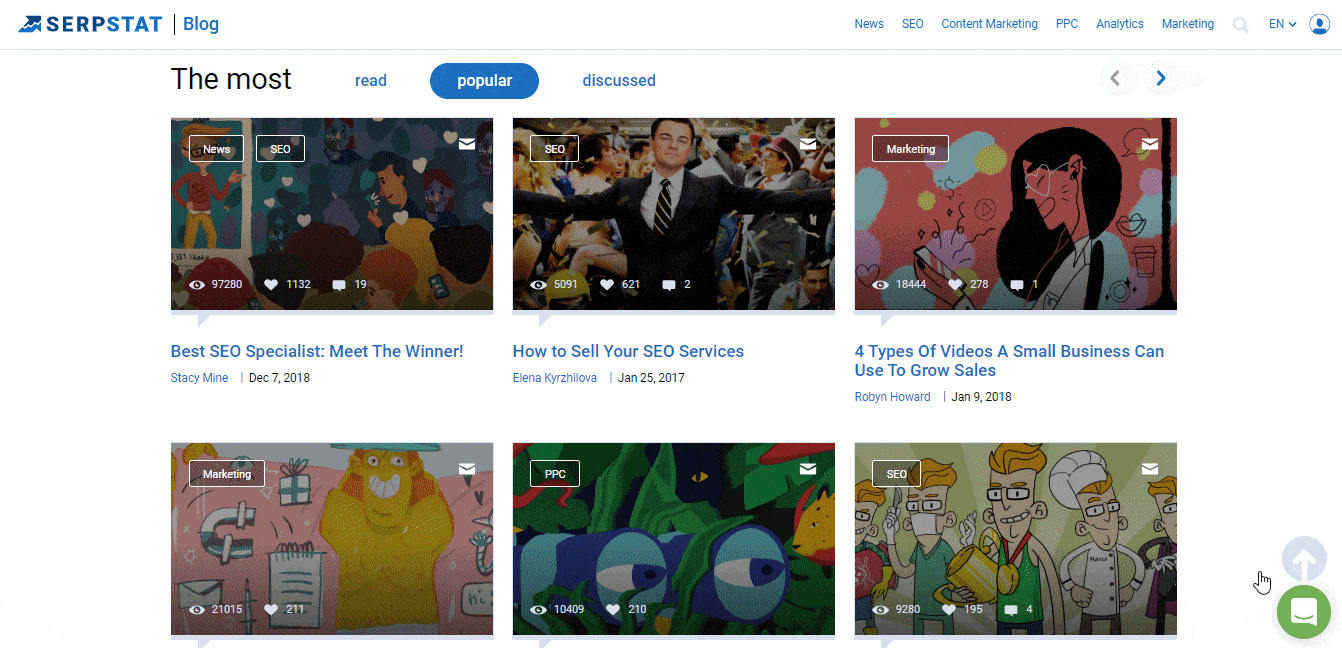The height and width of the screenshot is (648, 1342).
Task: Click the Serpstat logo
Action: point(90,24)
